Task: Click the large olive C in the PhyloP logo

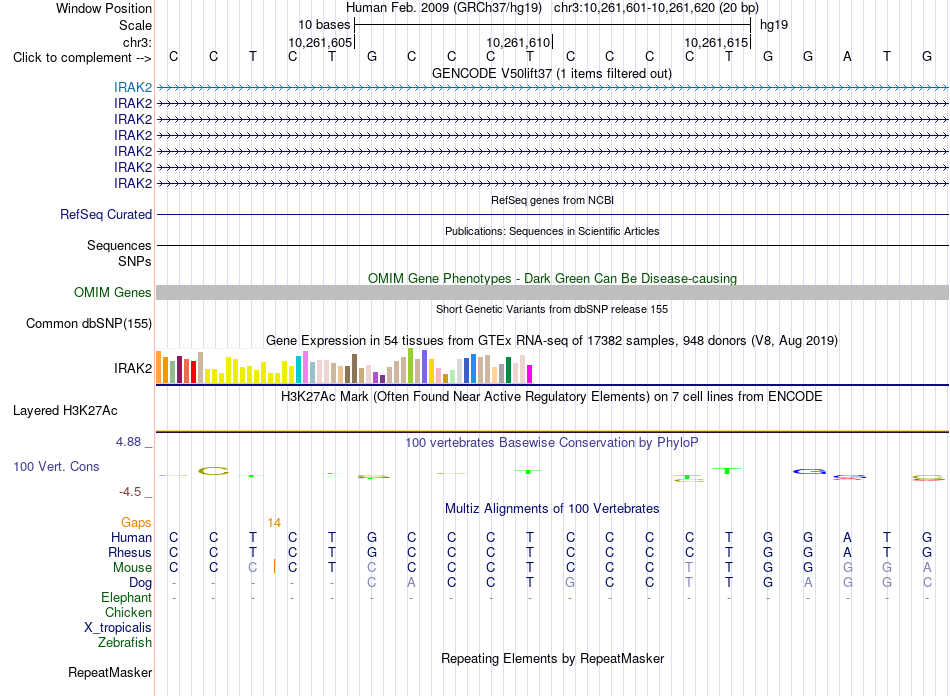Action: (x=213, y=471)
